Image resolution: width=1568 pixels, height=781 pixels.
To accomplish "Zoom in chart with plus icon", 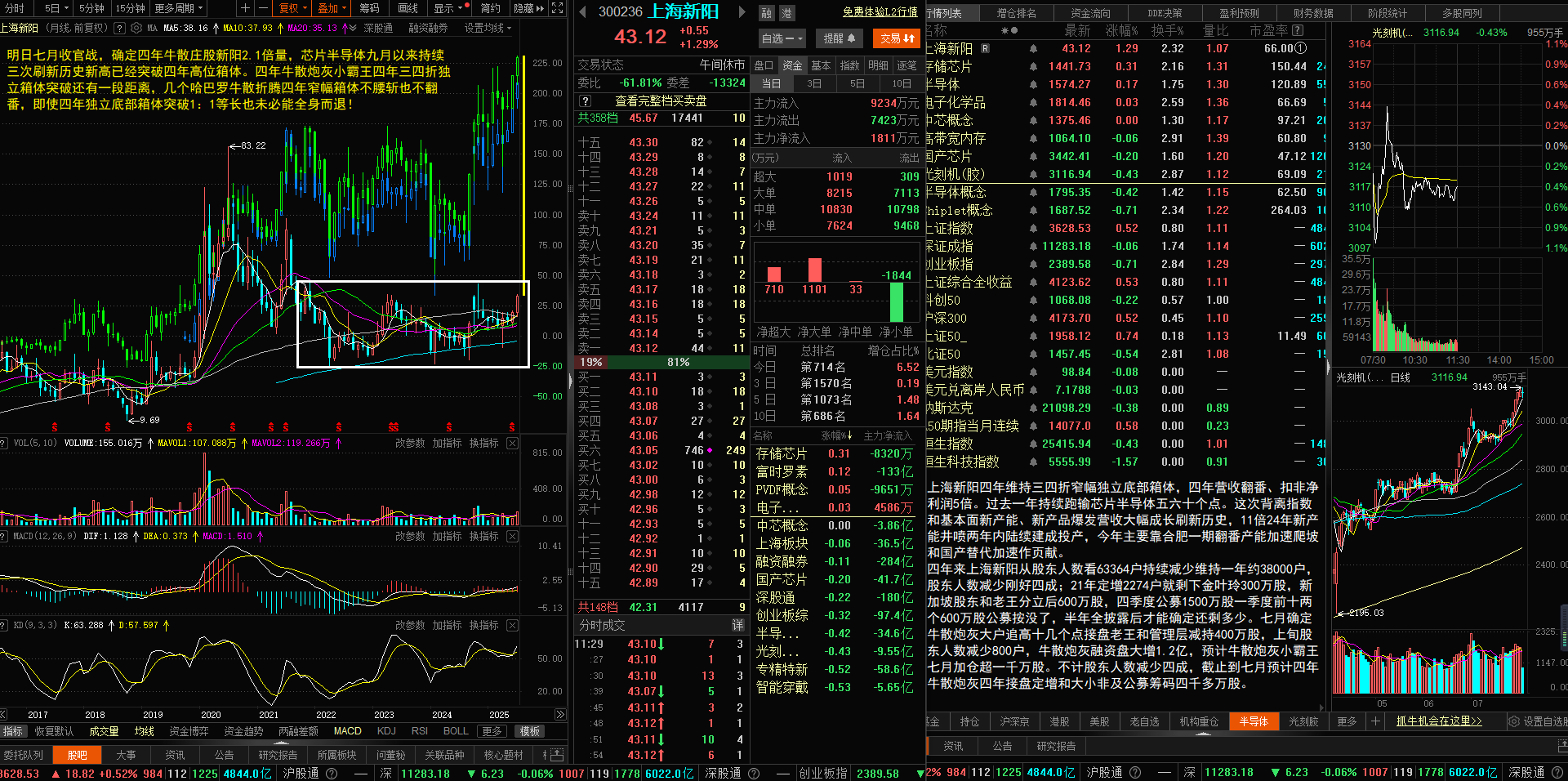I will [245, 8].
